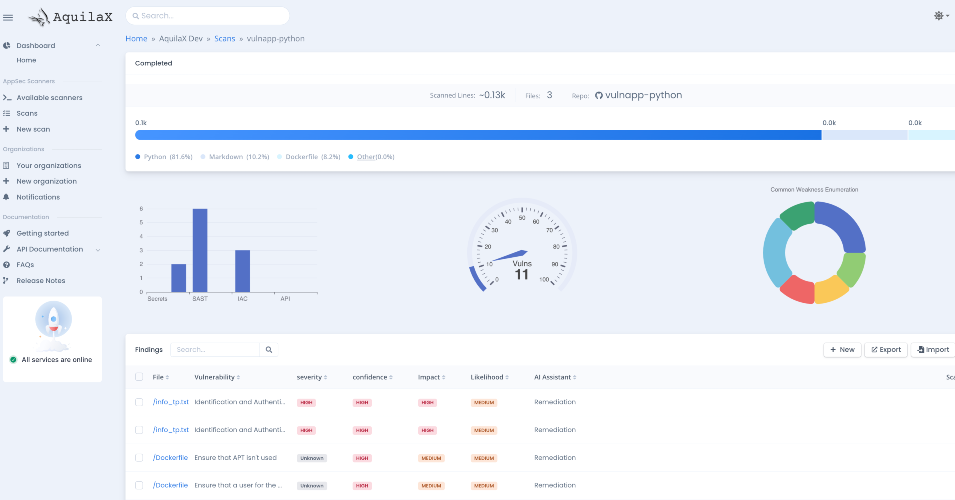Click the Other legend color dot
The width and height of the screenshot is (955, 500).
coord(351,157)
